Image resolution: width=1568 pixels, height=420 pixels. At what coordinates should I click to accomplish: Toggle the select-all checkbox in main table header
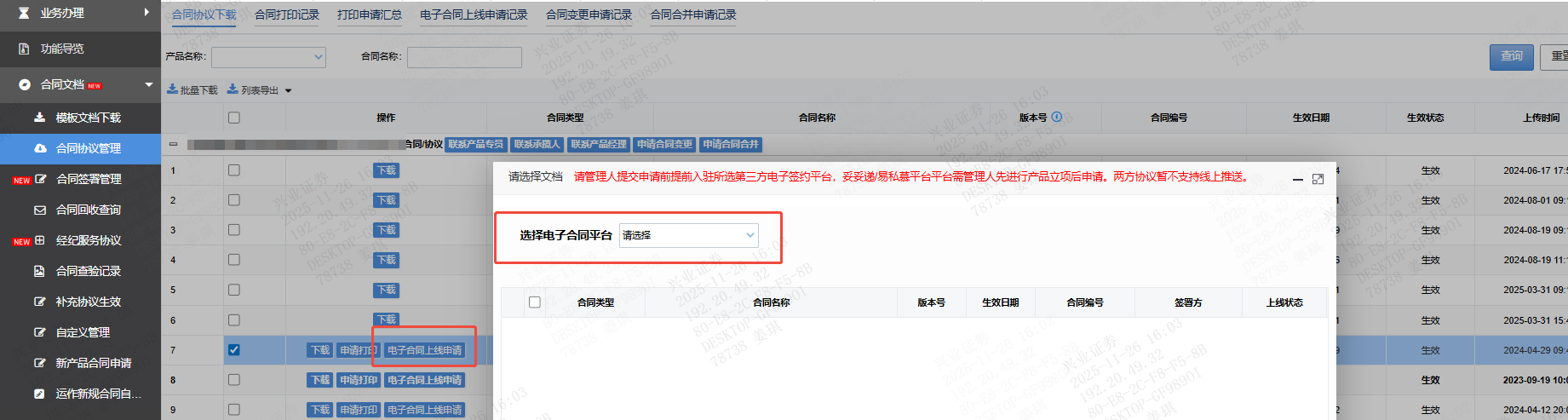point(234,118)
